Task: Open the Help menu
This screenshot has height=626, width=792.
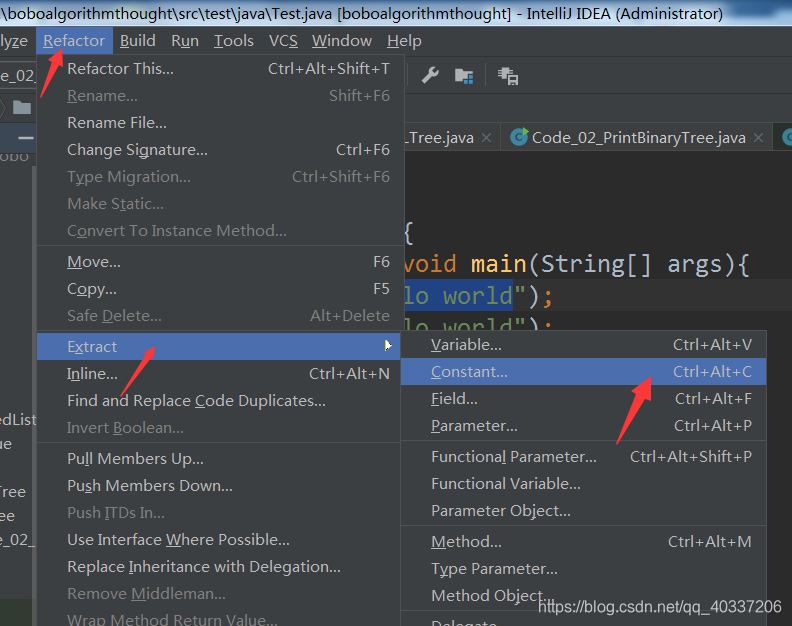Action: pyautogui.click(x=404, y=40)
